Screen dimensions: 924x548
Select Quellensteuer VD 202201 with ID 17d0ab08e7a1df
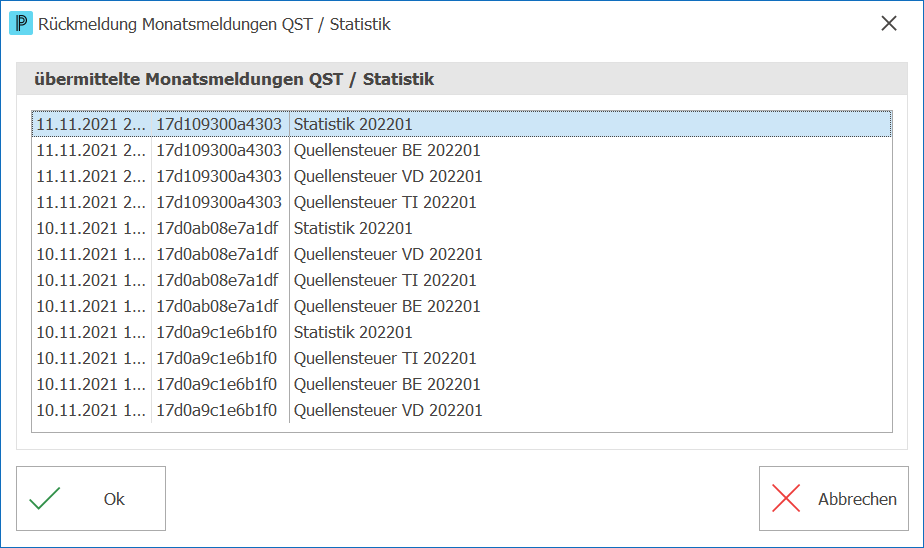(461, 254)
